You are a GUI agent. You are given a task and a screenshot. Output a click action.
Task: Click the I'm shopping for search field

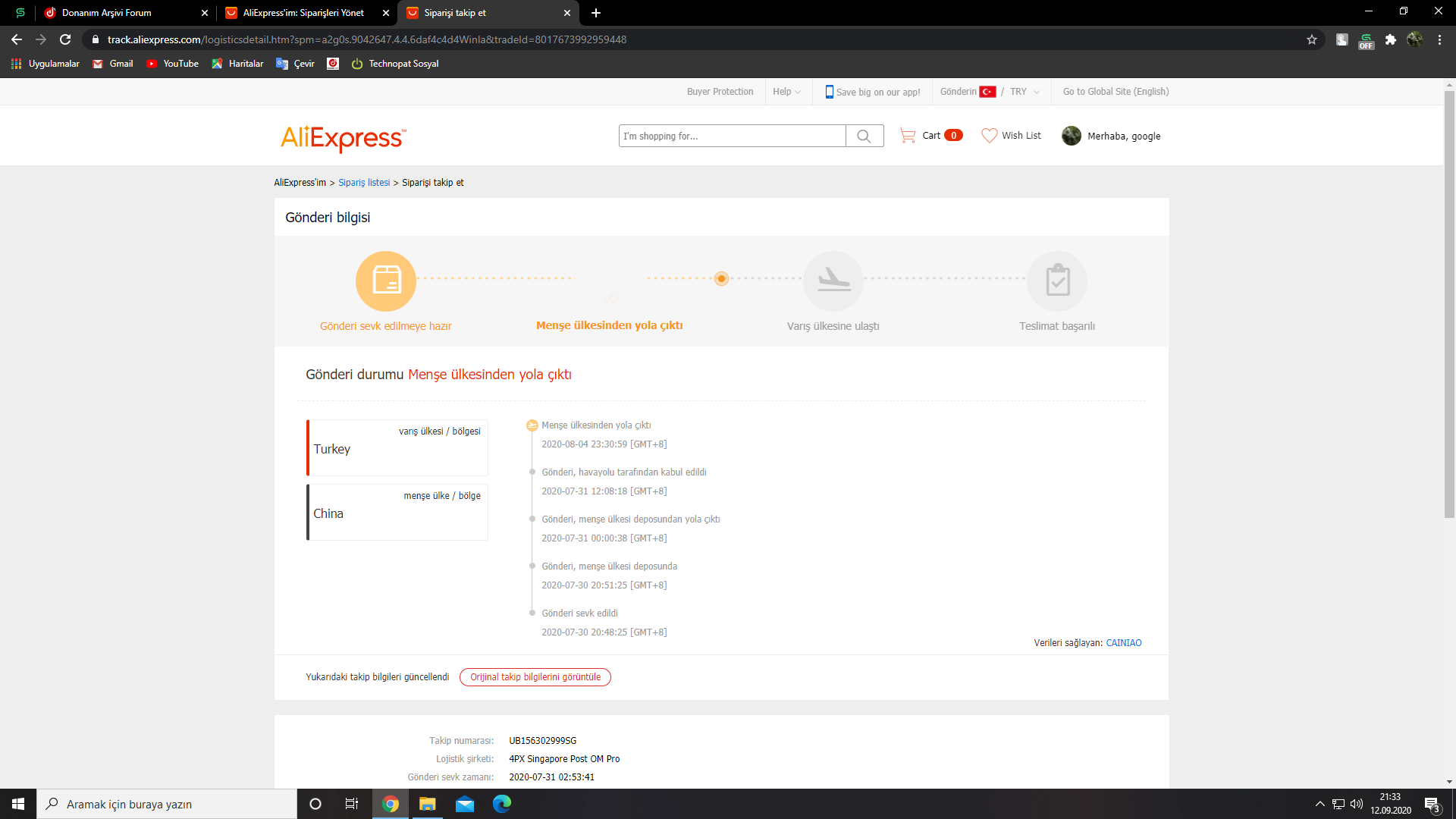[x=732, y=136]
